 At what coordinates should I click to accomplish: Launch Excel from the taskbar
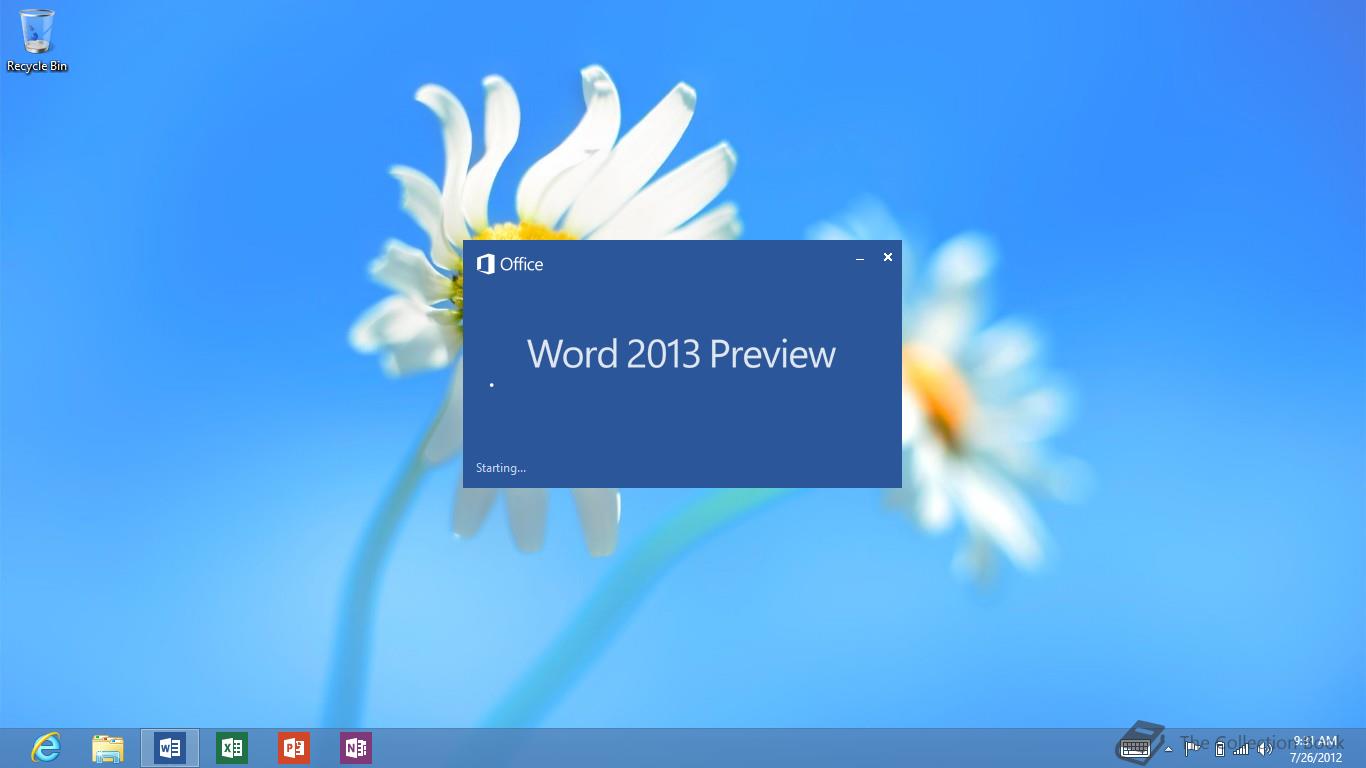(232, 748)
